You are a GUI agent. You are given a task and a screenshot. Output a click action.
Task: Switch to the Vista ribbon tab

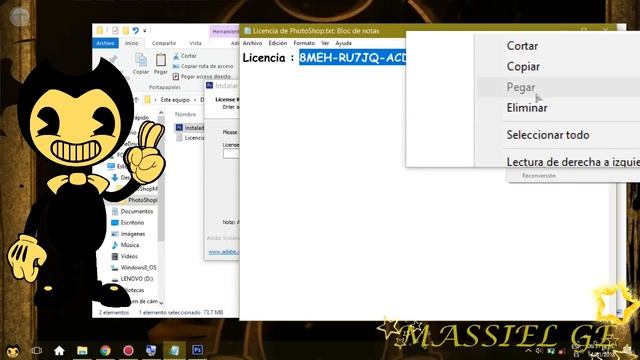[196, 43]
